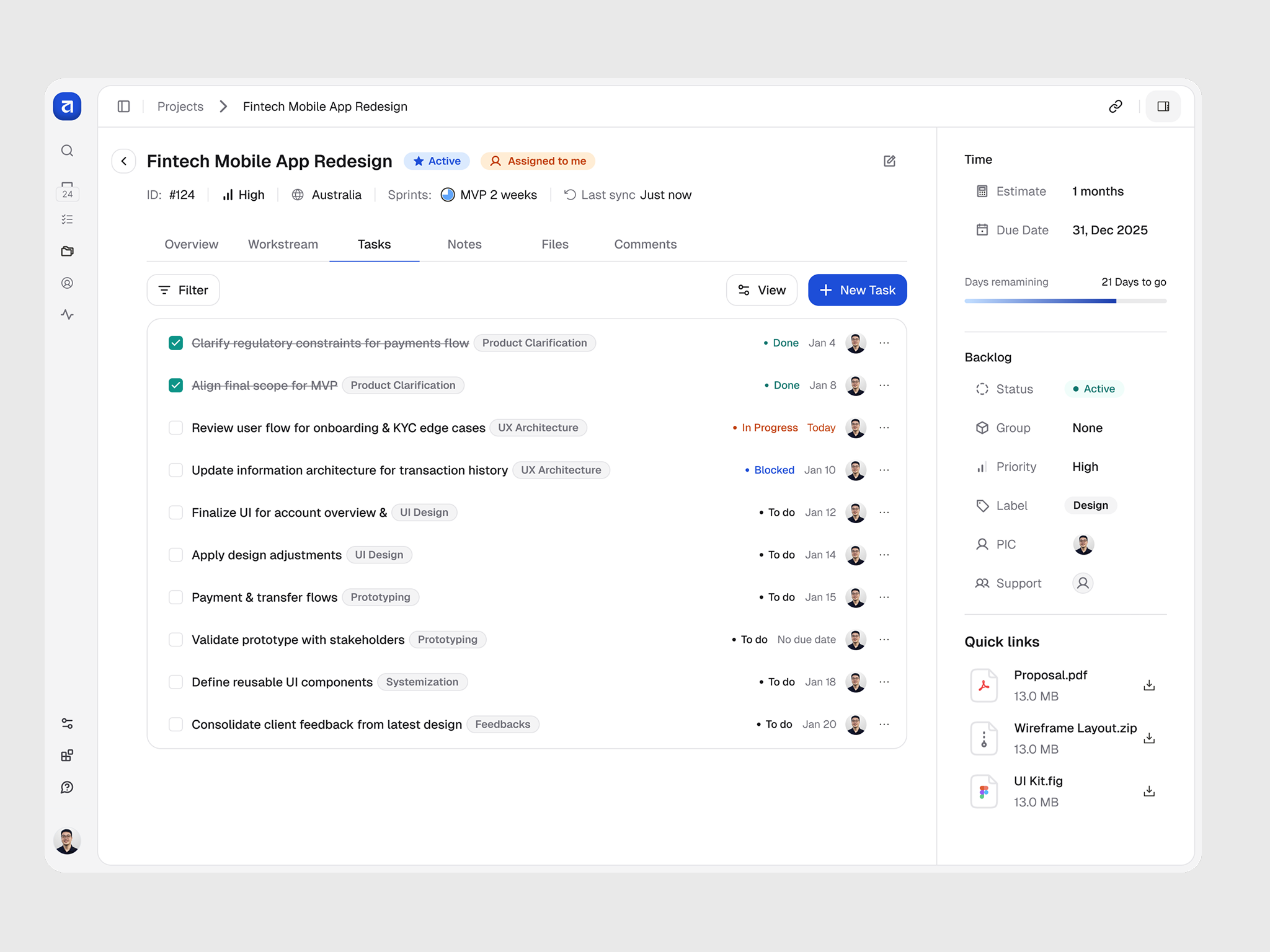This screenshot has height=952, width=1270.
Task: Toggle the left sidebar panel icon
Action: click(x=123, y=107)
